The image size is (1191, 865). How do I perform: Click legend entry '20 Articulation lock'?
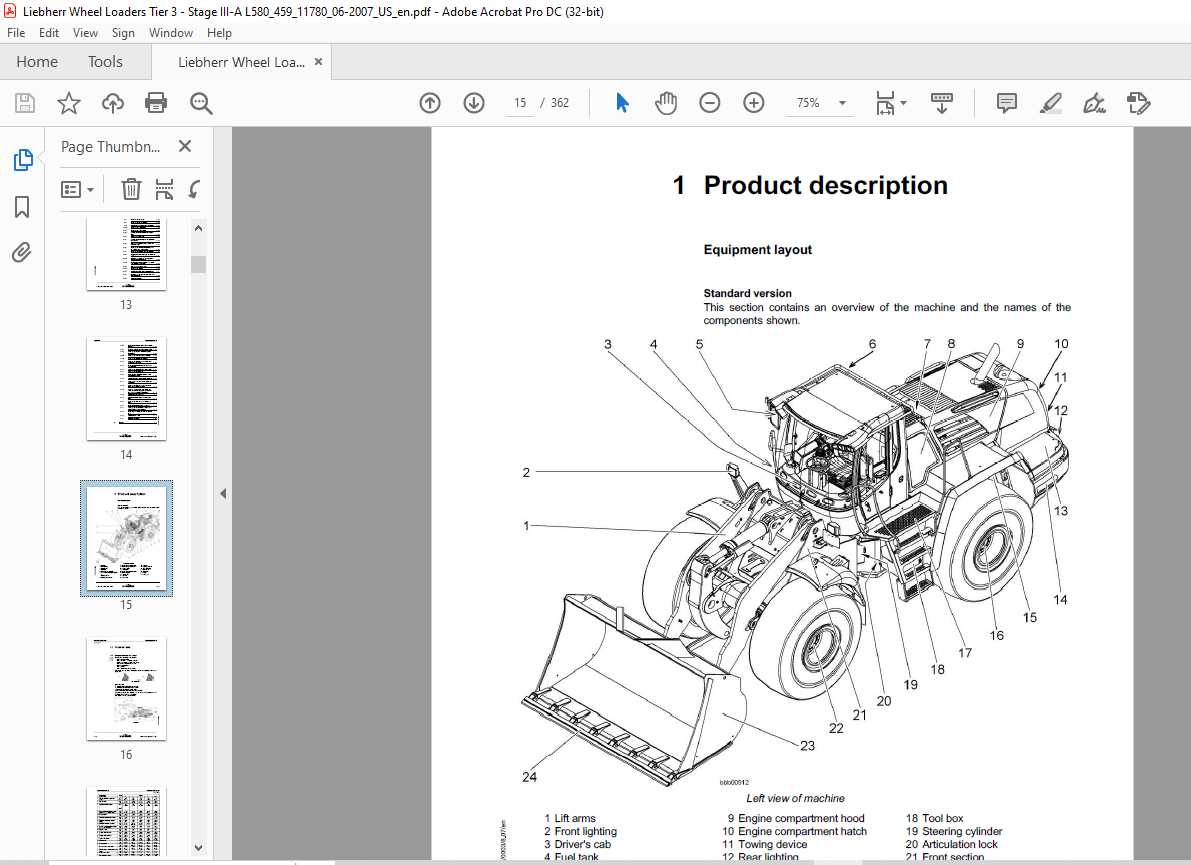tap(952, 844)
